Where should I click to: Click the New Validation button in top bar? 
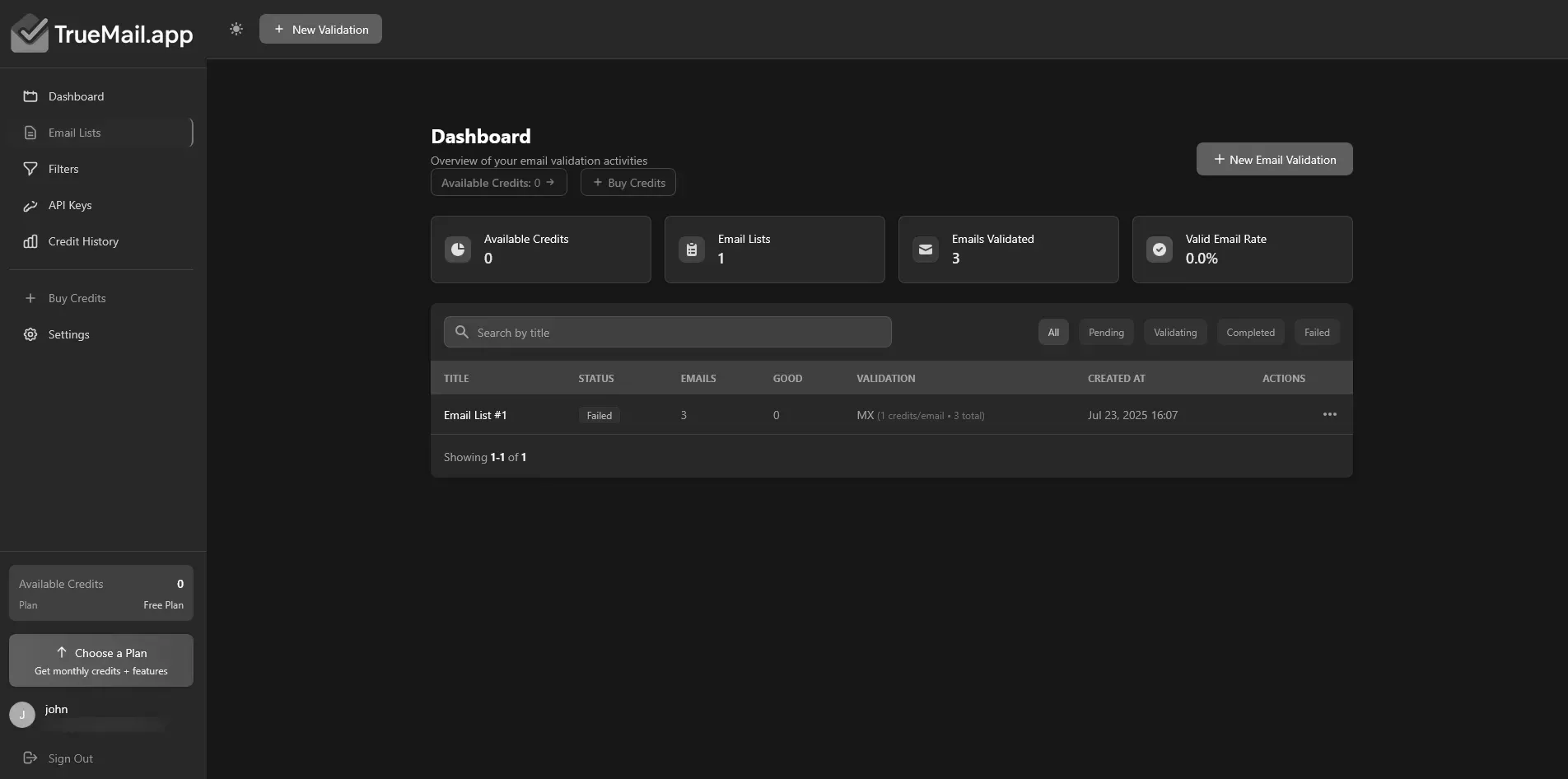click(x=320, y=29)
